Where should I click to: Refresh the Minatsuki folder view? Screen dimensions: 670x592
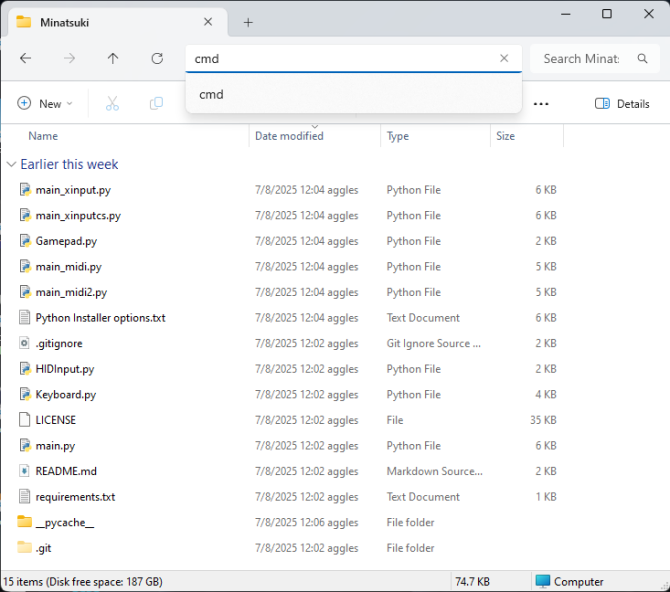[x=157, y=58]
